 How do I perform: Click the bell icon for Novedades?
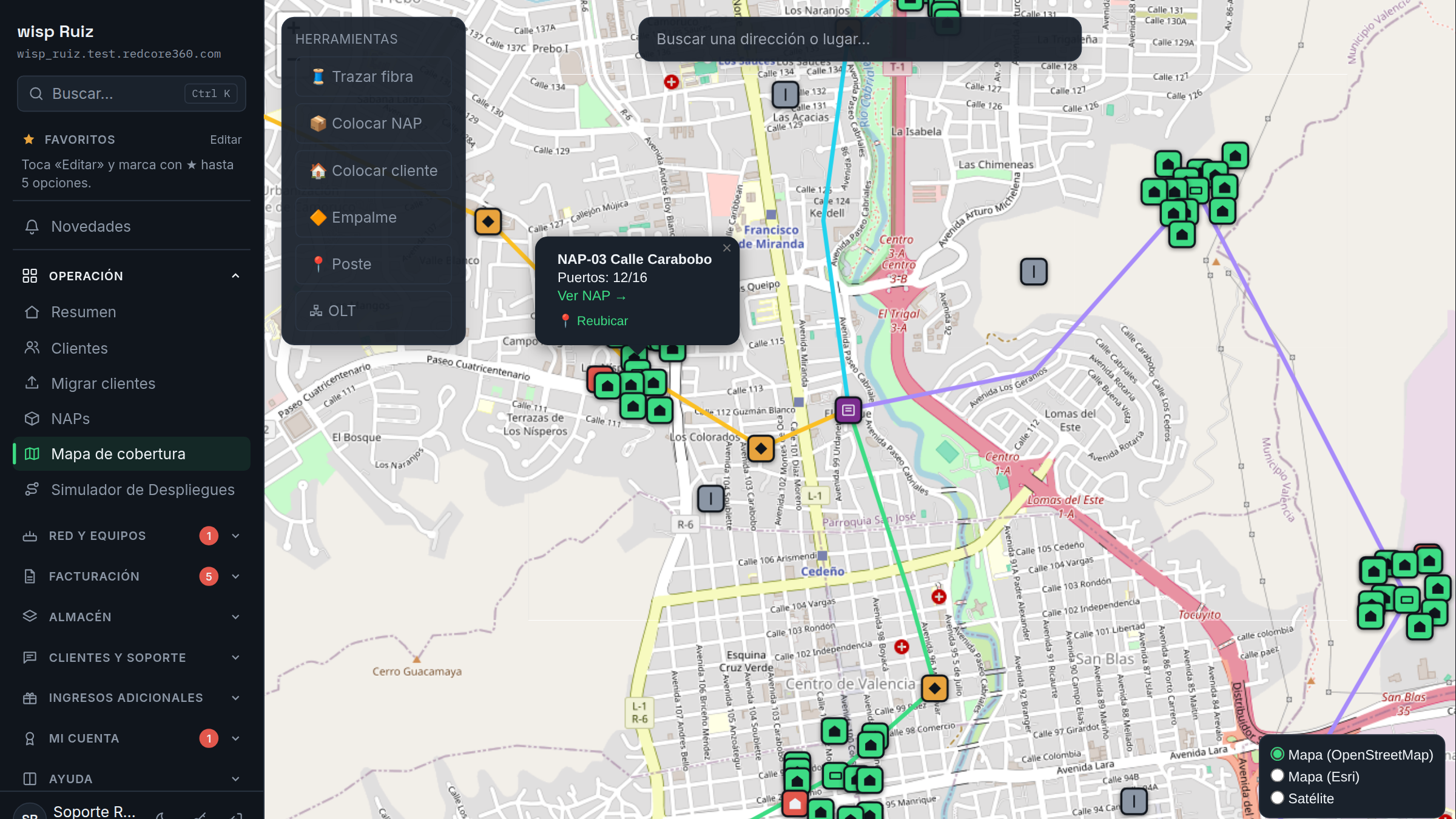32,226
